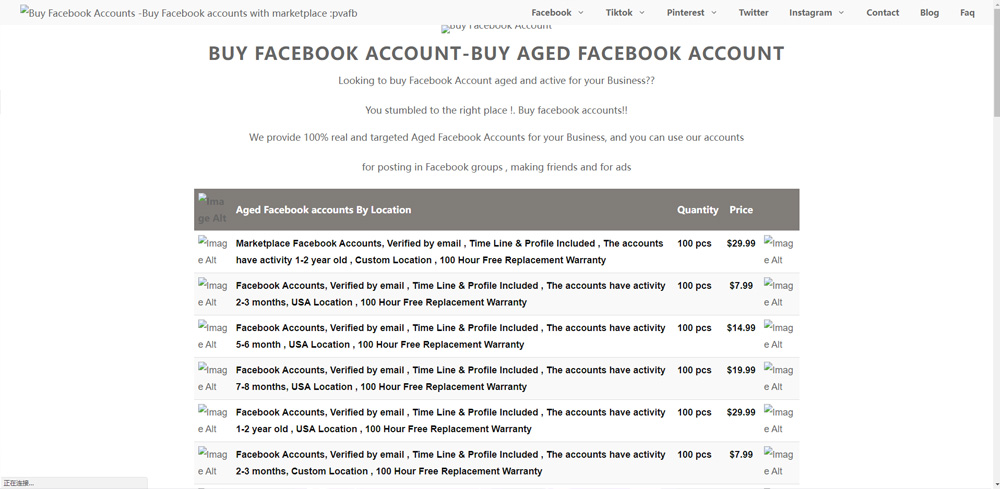The width and height of the screenshot is (1000, 489).
Task: Click the image icon left of the Marketplace Facebook Accounts row
Action: [213, 251]
